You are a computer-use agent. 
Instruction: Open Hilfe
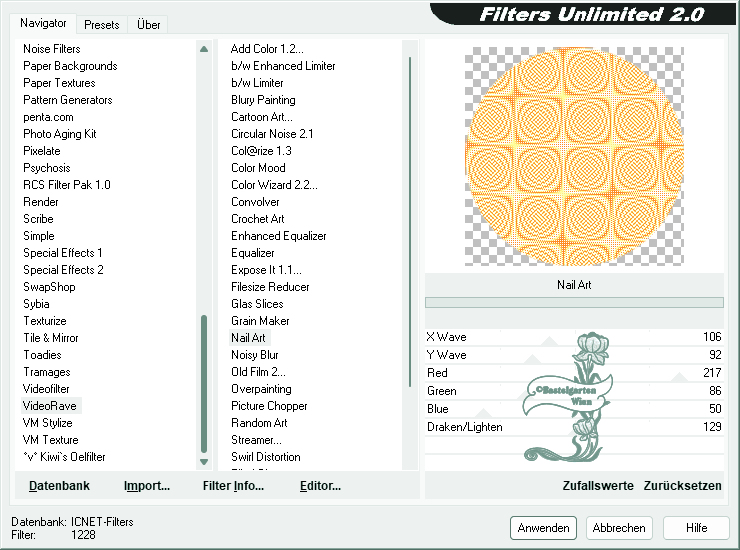click(x=696, y=528)
